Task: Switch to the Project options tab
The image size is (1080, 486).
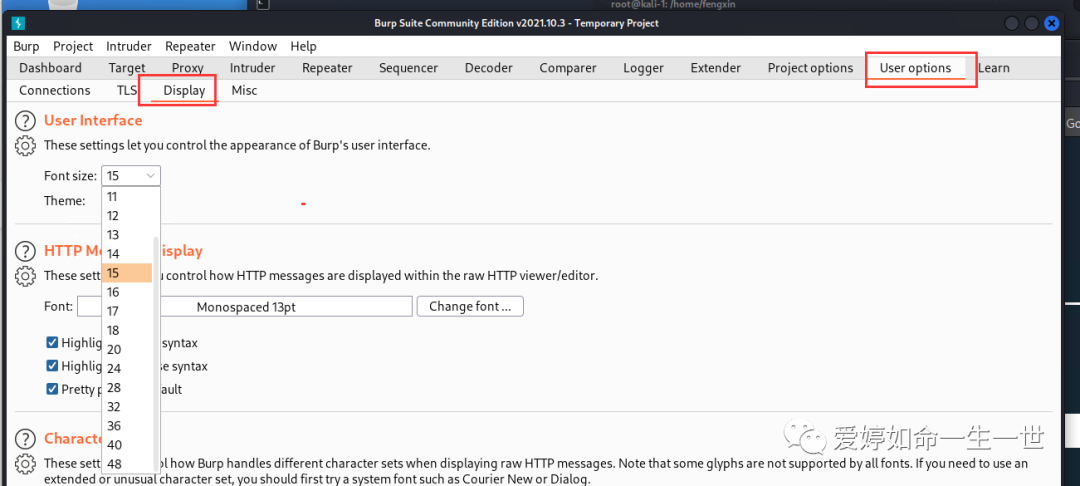Action: pyautogui.click(x=810, y=67)
